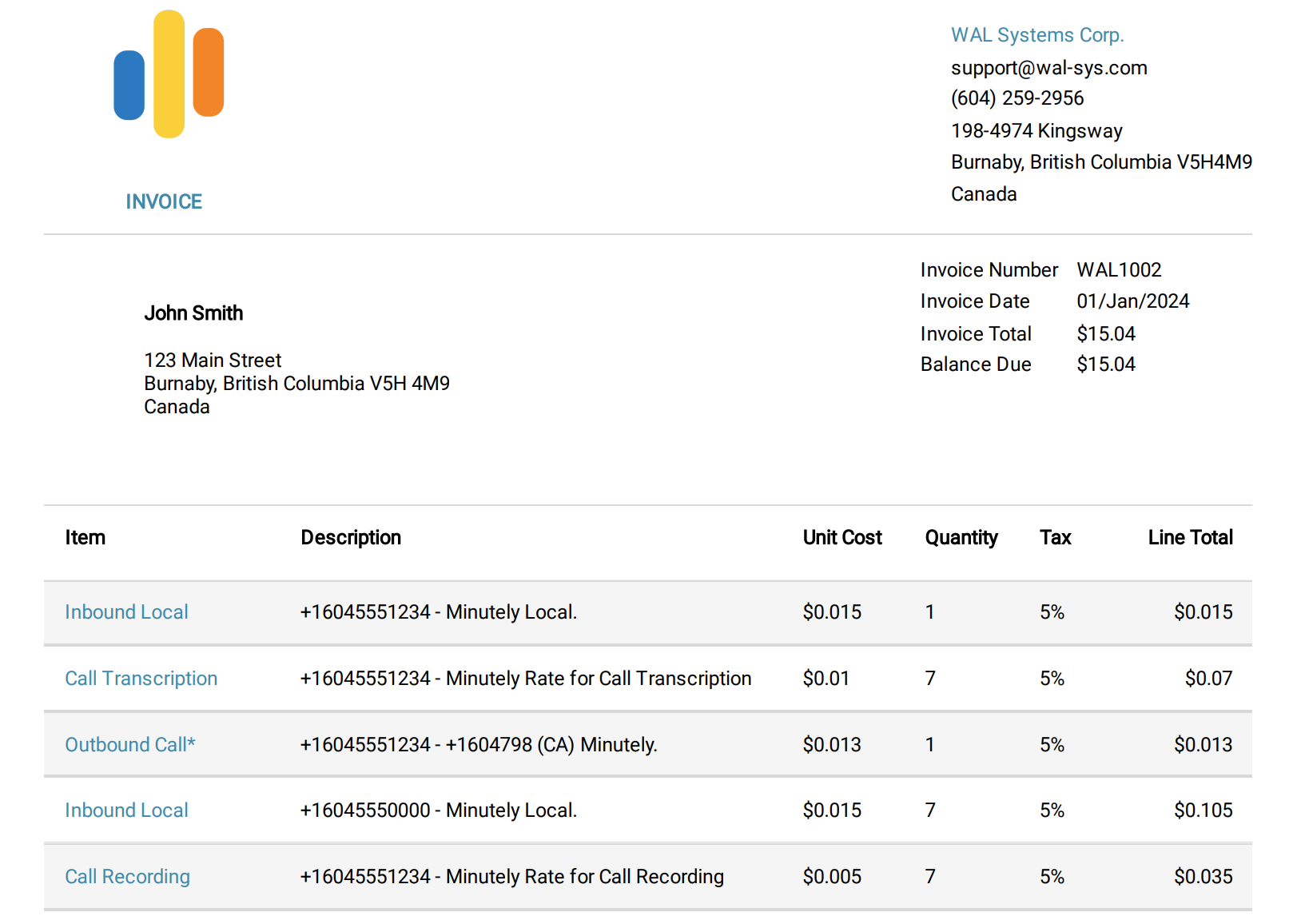Open the Outbound Call* item link

[x=130, y=744]
